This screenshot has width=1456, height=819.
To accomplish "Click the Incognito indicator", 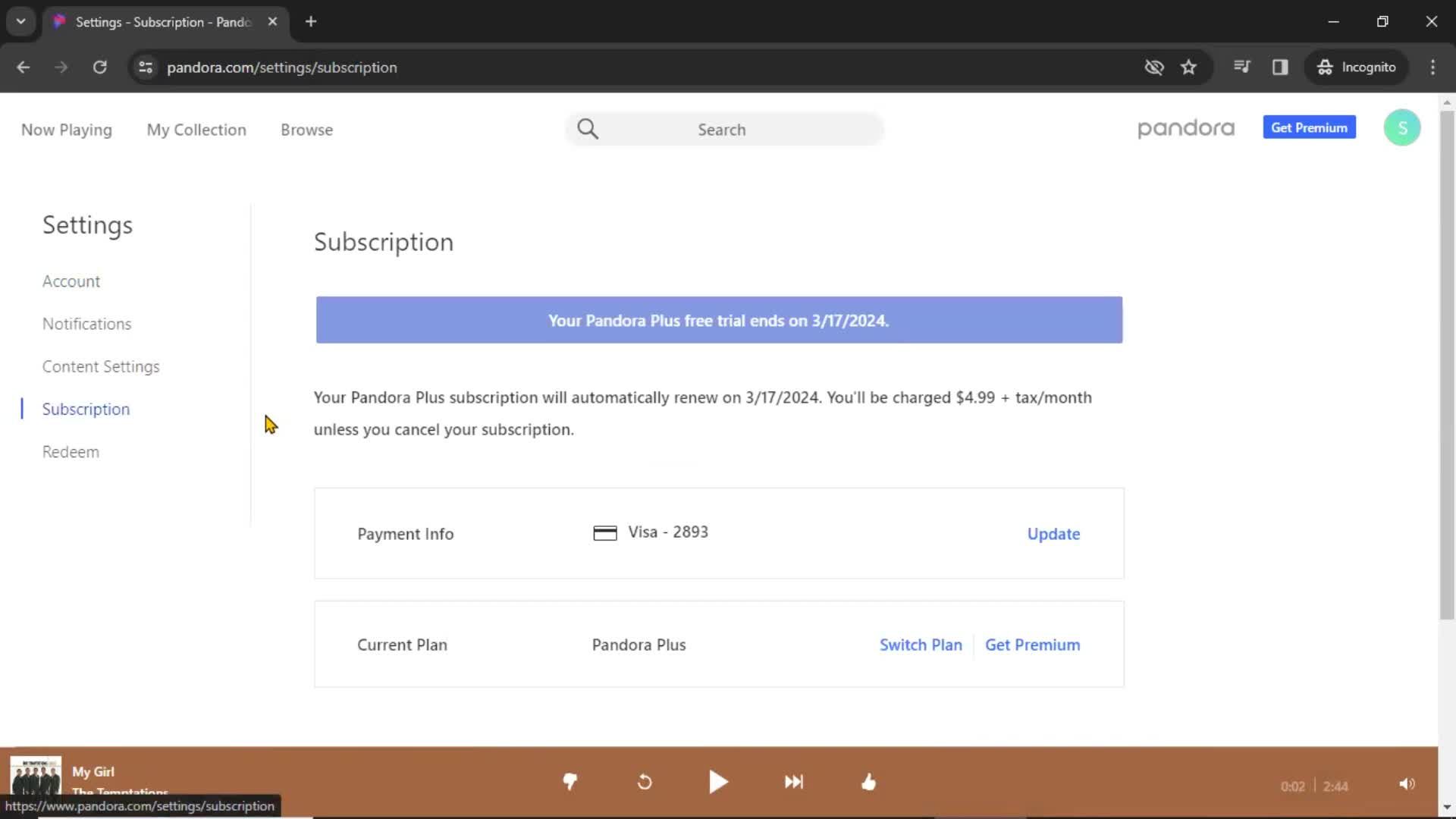I will click(1357, 67).
